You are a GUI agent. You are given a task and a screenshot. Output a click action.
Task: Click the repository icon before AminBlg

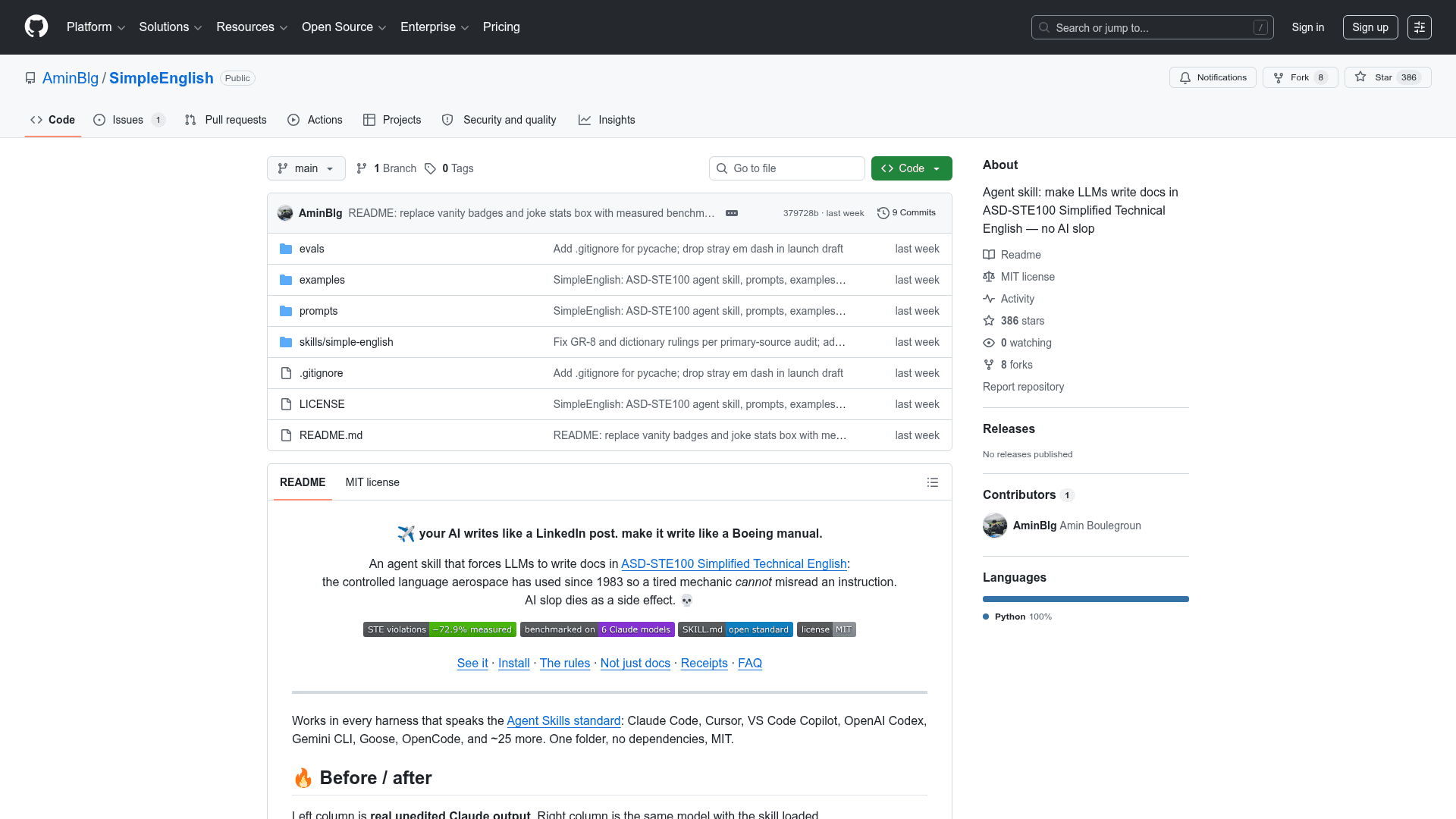click(30, 78)
